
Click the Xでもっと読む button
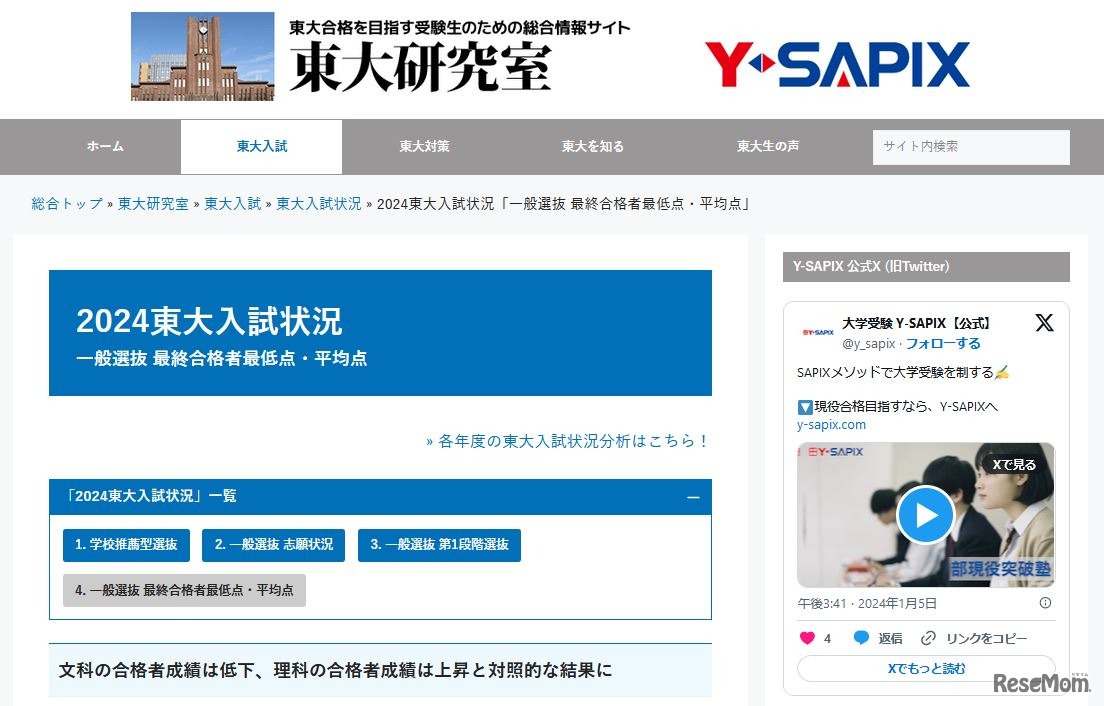926,668
